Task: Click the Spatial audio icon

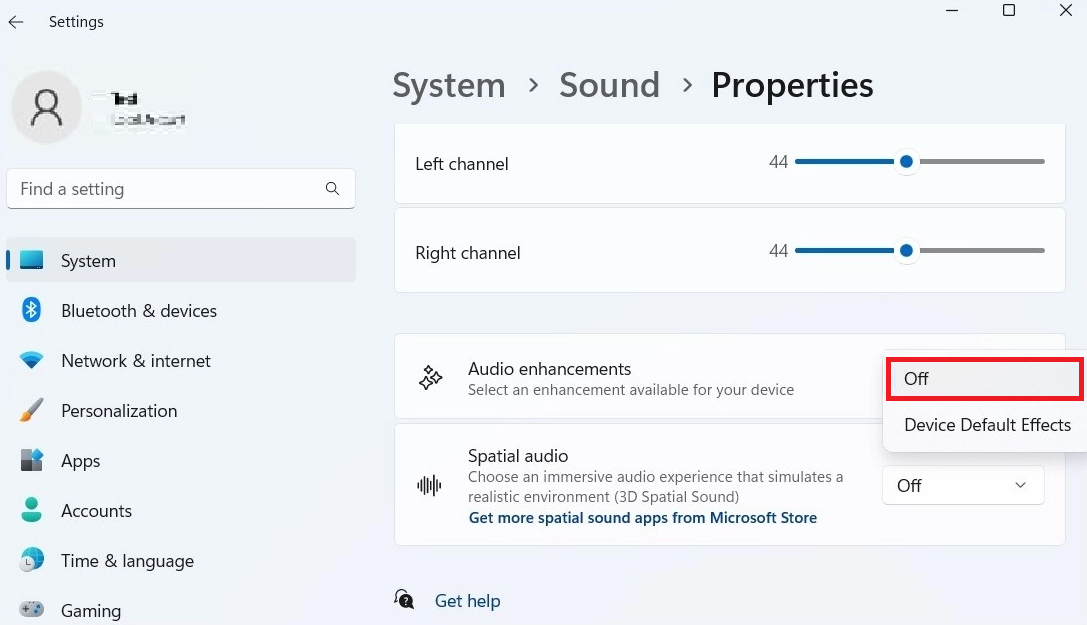Action: click(x=429, y=485)
